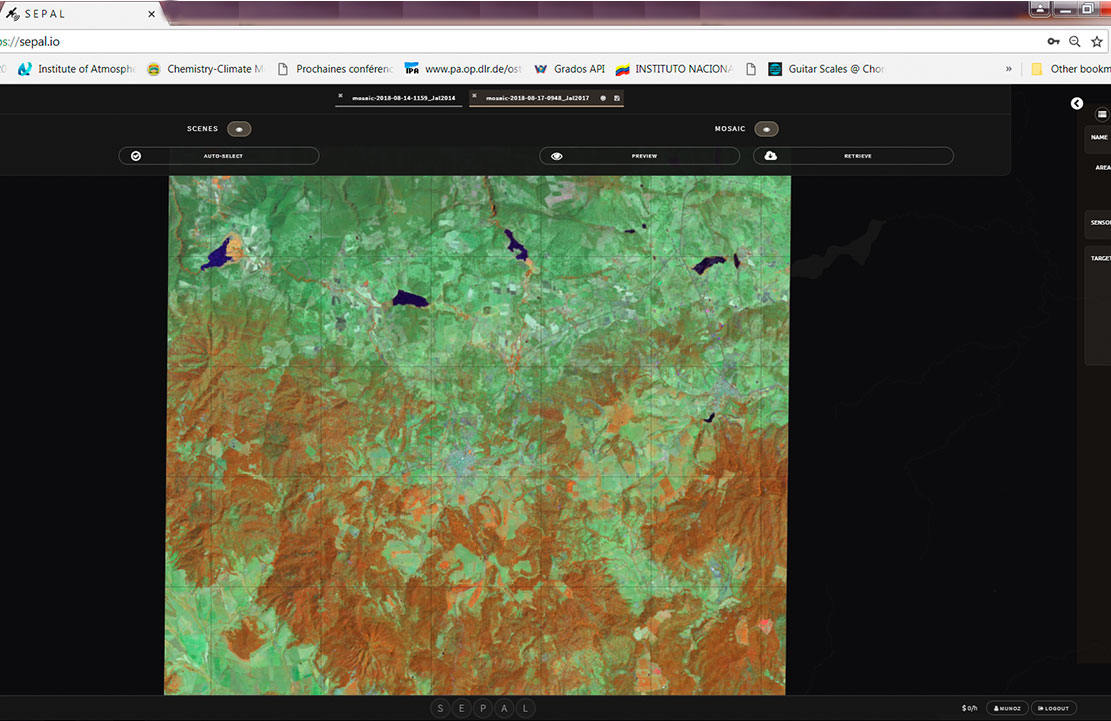This screenshot has height=721, width=1111.
Task: Click the P circle in SEPAL footer
Action: pyautogui.click(x=483, y=708)
